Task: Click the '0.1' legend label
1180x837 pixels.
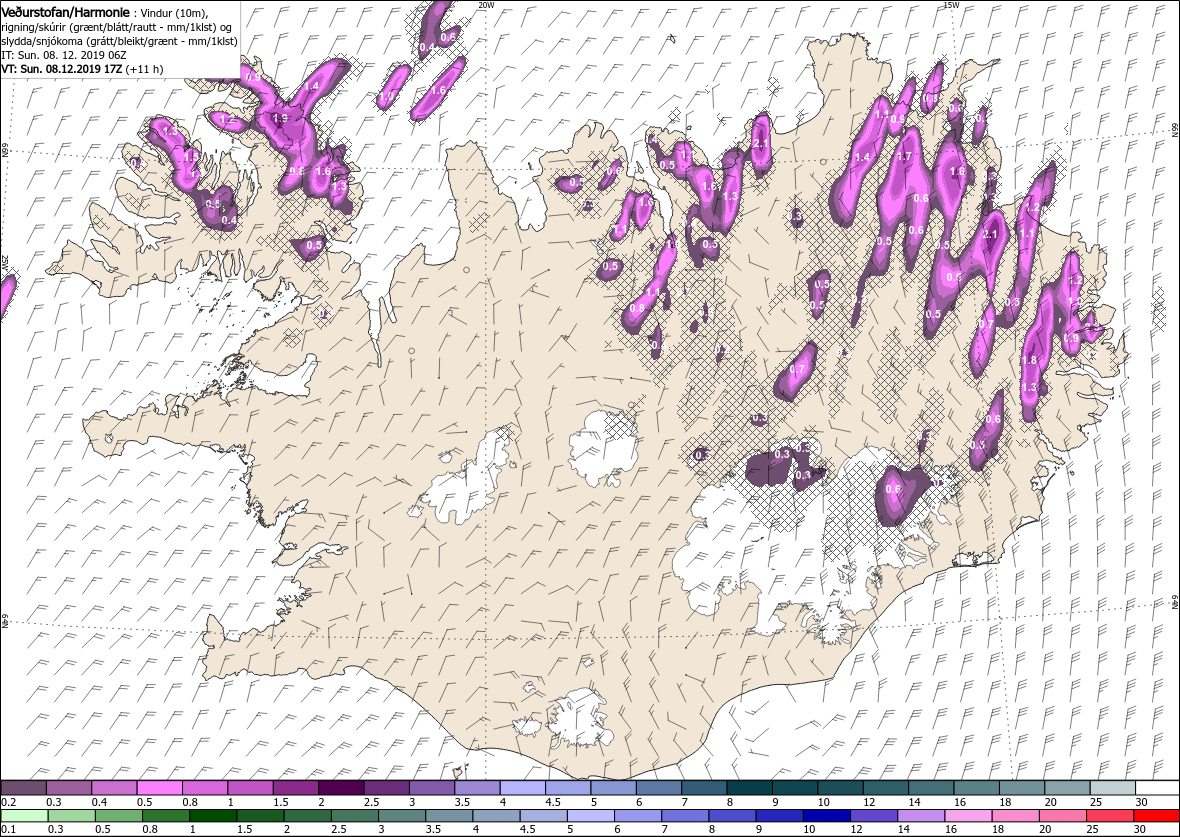Action: [x=8, y=830]
